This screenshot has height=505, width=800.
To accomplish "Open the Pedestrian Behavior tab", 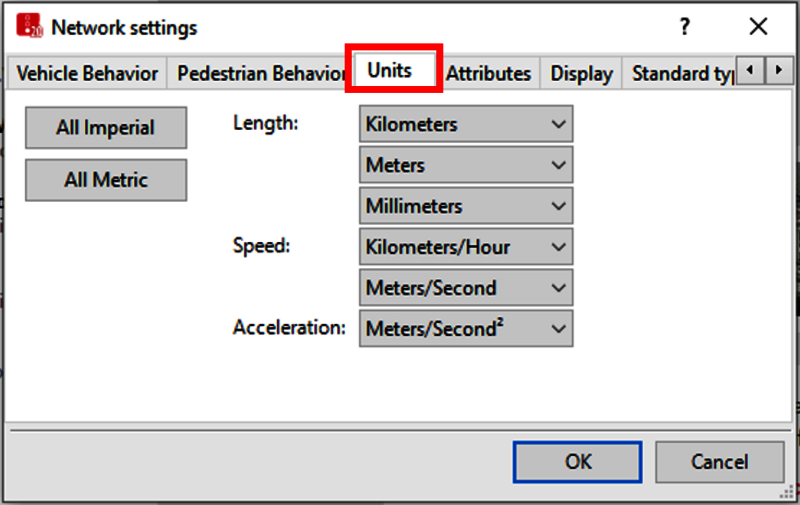I will tap(260, 73).
